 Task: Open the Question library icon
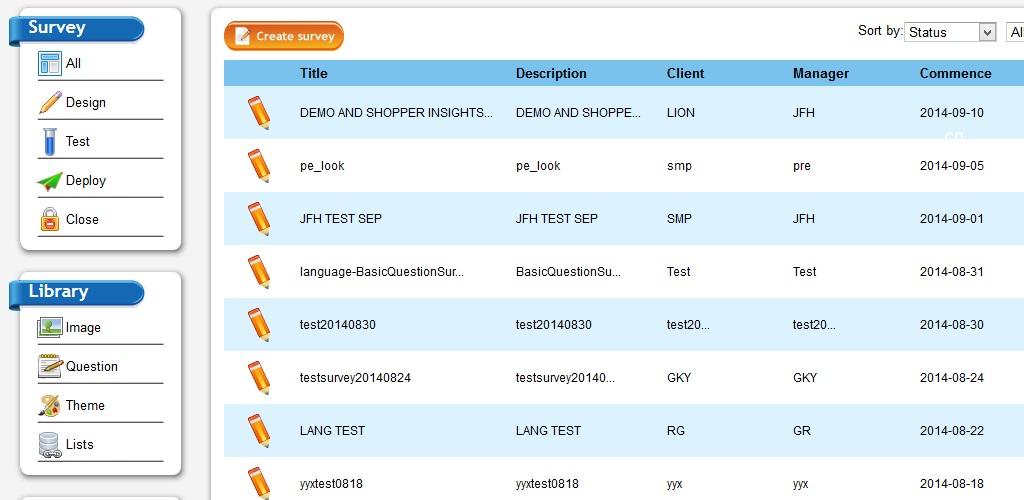click(x=50, y=366)
